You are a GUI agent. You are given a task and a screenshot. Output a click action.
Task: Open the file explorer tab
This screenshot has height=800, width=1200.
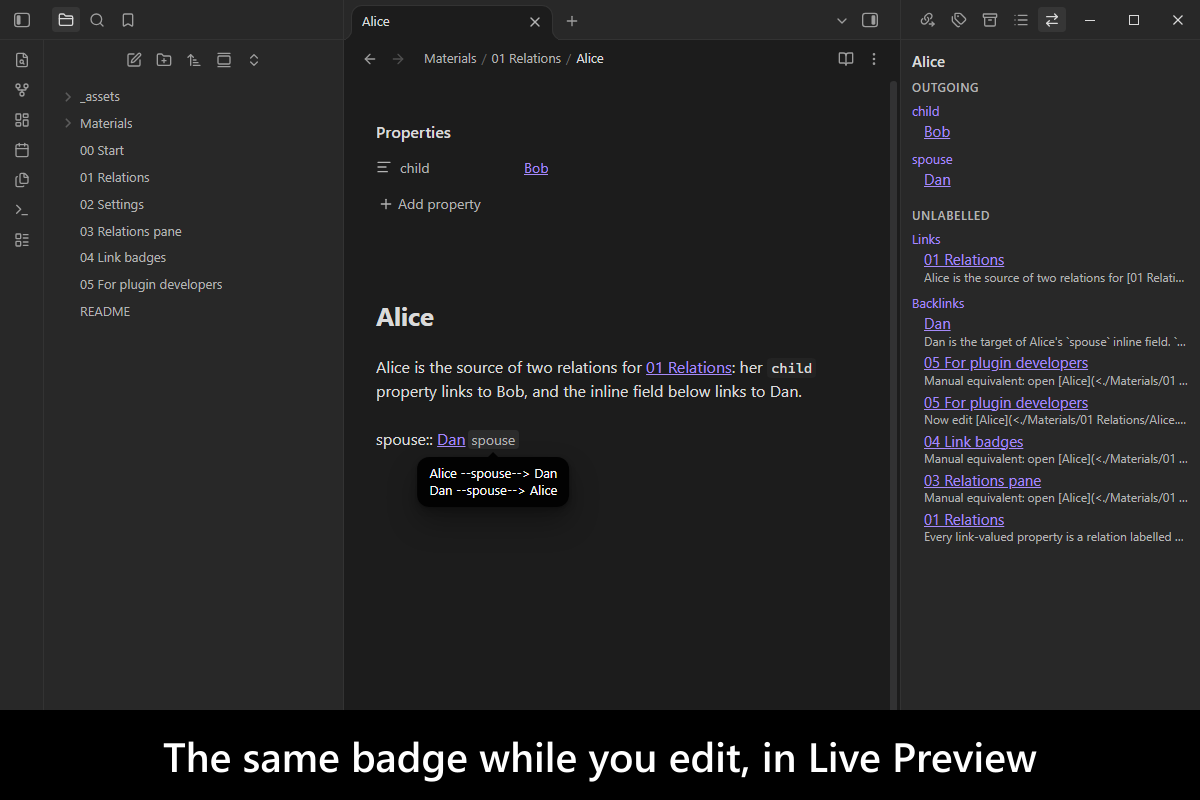tap(66, 20)
